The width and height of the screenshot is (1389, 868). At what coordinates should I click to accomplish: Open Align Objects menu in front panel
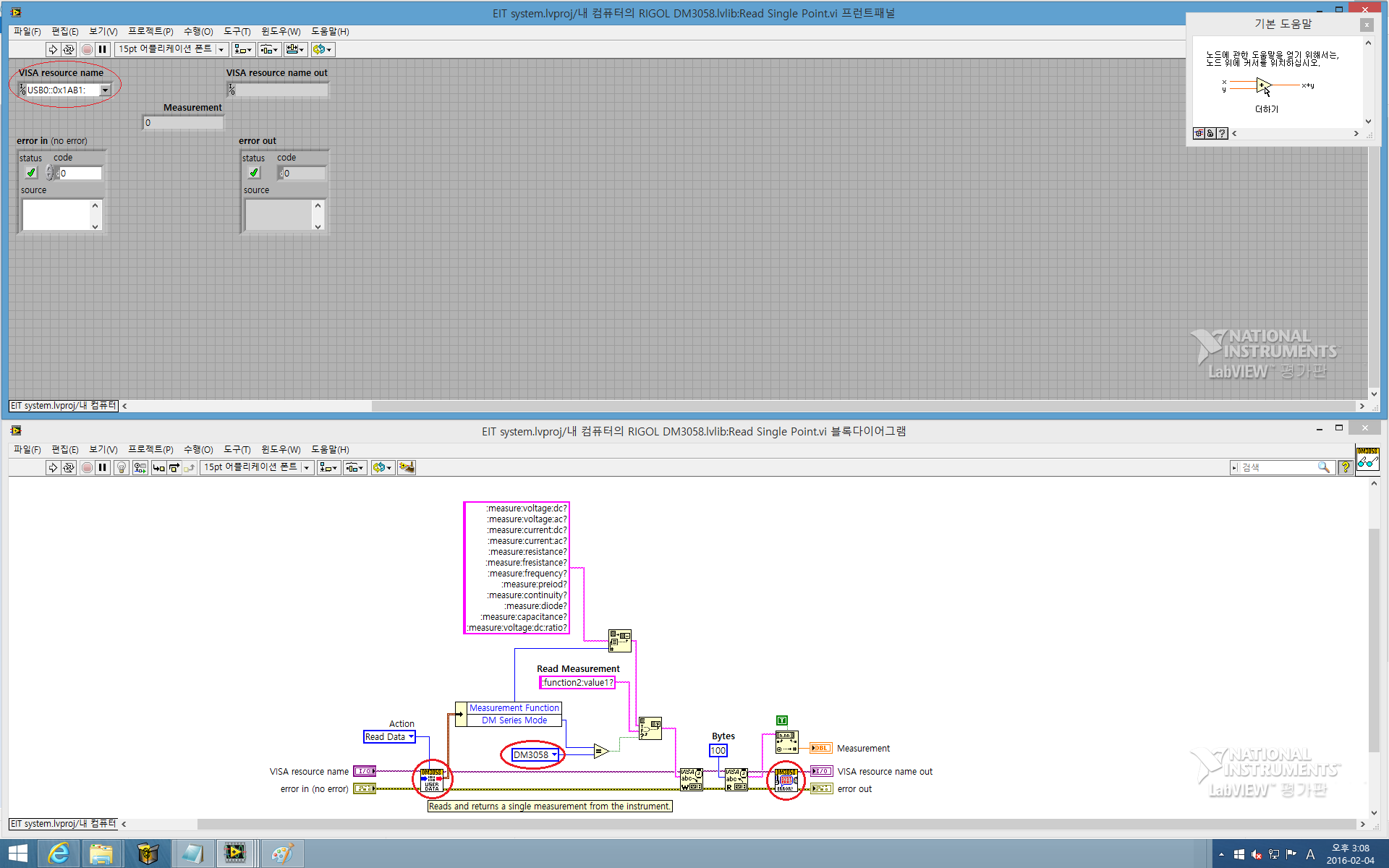tap(243, 49)
